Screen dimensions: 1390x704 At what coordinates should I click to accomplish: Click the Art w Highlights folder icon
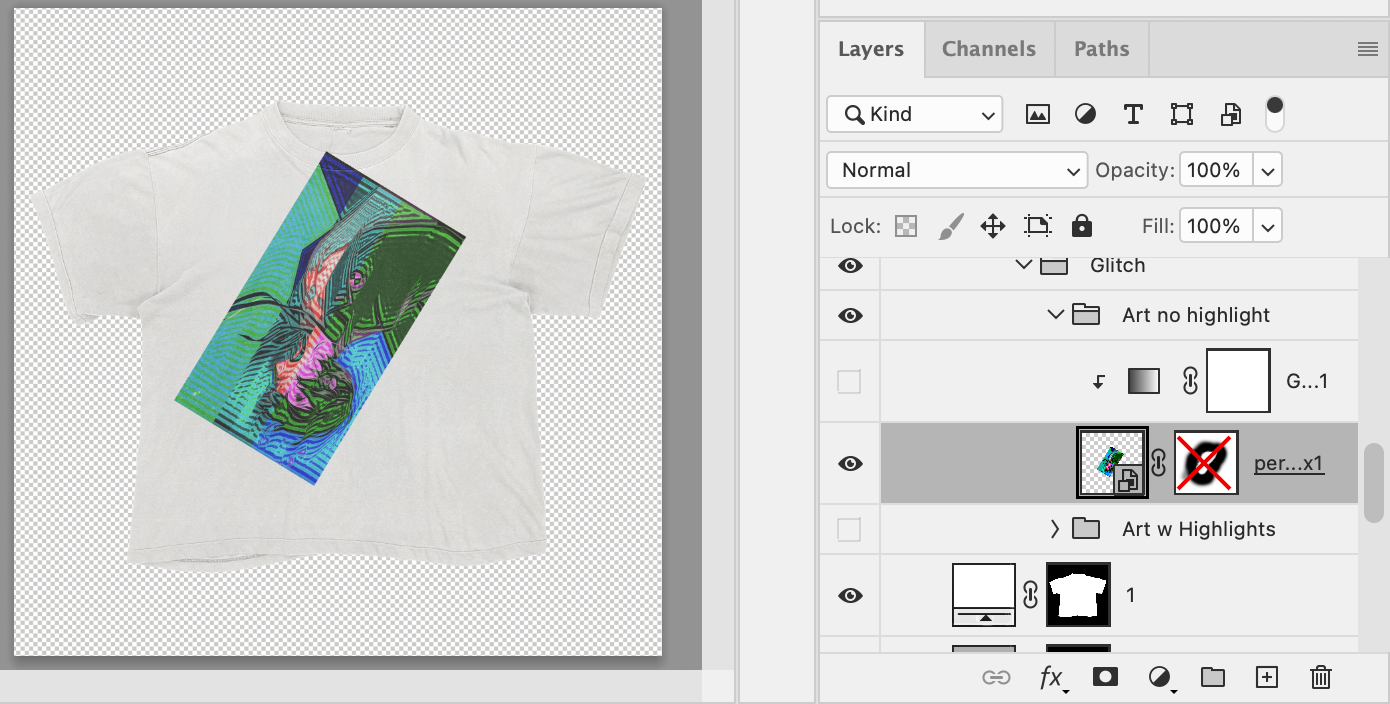point(1086,529)
